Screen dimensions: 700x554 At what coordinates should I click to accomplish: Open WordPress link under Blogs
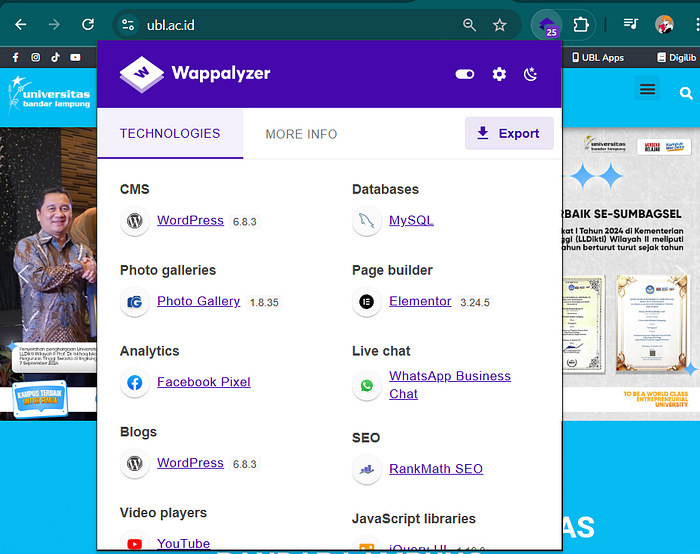point(190,463)
